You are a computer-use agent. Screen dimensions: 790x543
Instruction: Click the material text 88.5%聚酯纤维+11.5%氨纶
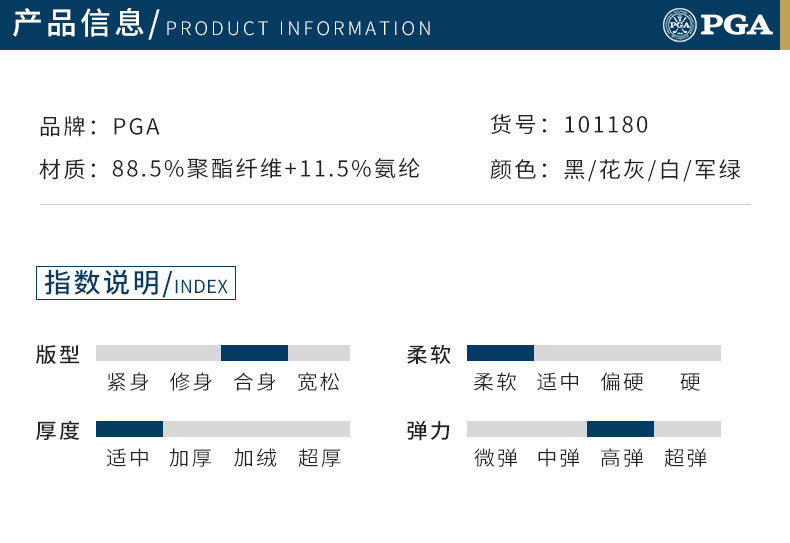click(266, 169)
